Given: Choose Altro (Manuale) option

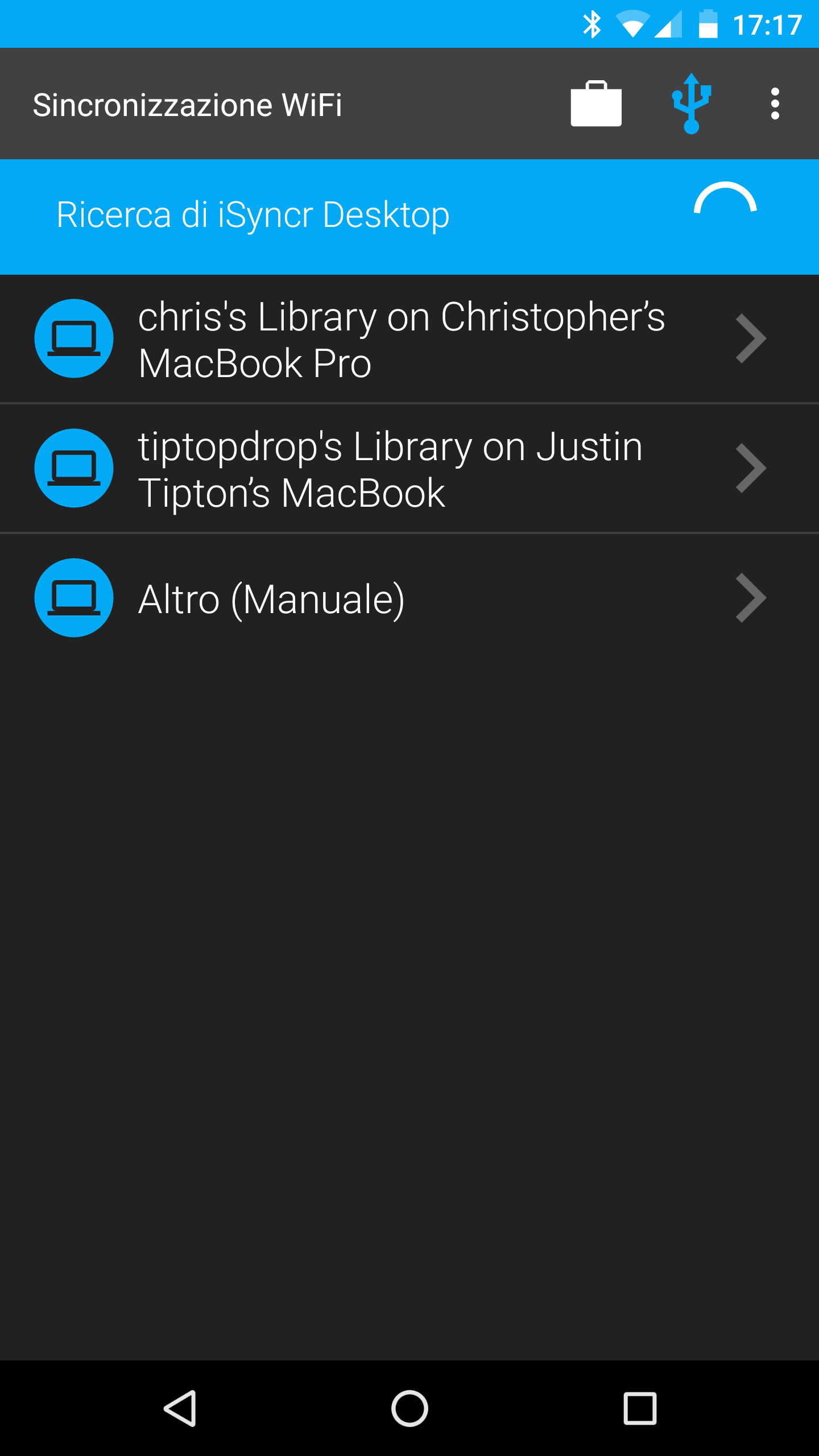Looking at the screenshot, I should coord(409,598).
